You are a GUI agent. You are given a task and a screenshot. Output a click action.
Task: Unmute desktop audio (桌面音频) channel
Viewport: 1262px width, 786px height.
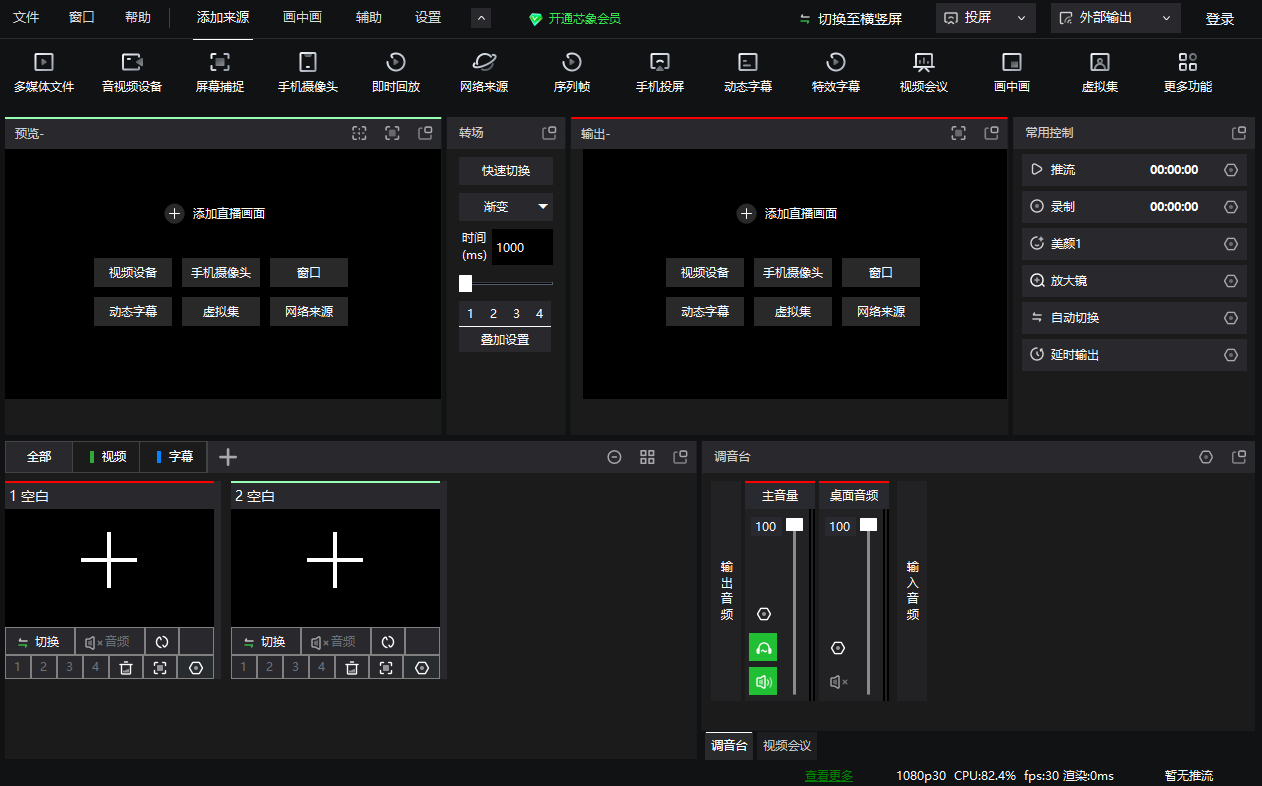coord(838,681)
